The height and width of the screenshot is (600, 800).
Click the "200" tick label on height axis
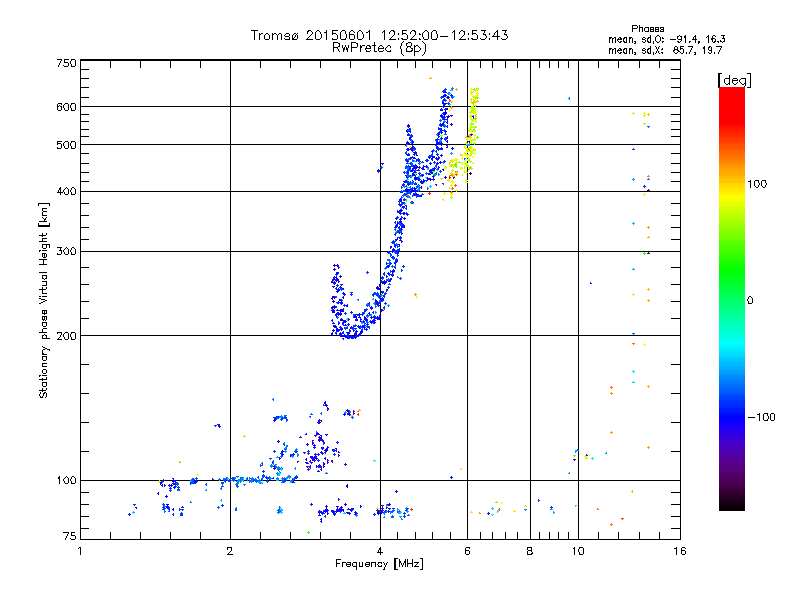coord(67,336)
